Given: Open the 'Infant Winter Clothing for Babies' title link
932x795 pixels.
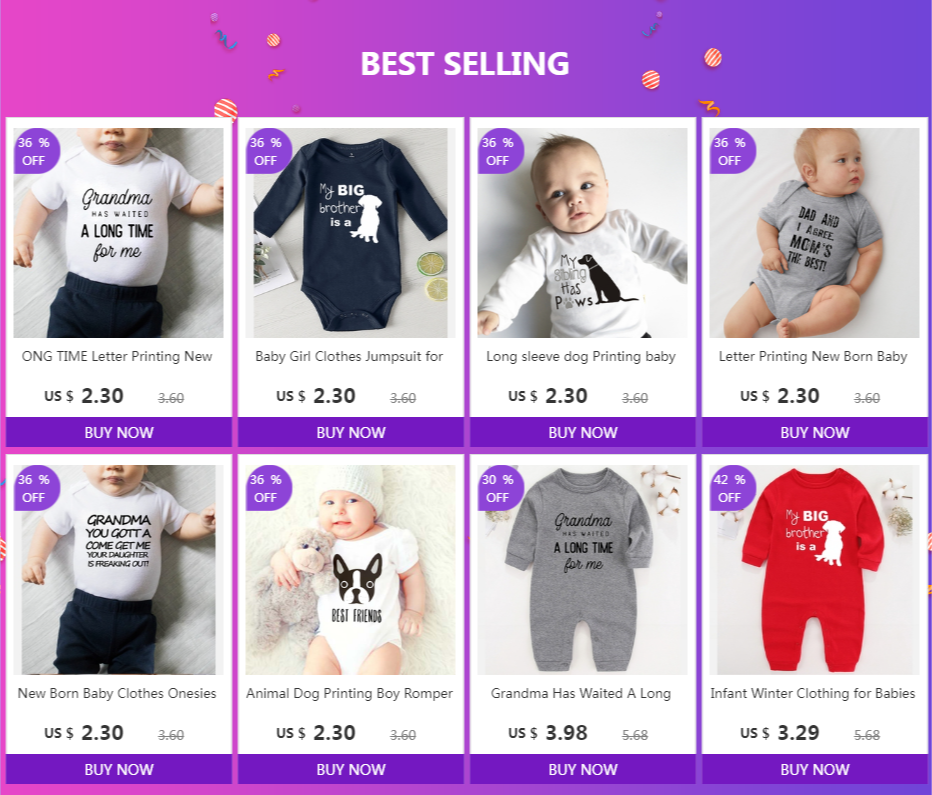Looking at the screenshot, I should click(813, 693).
